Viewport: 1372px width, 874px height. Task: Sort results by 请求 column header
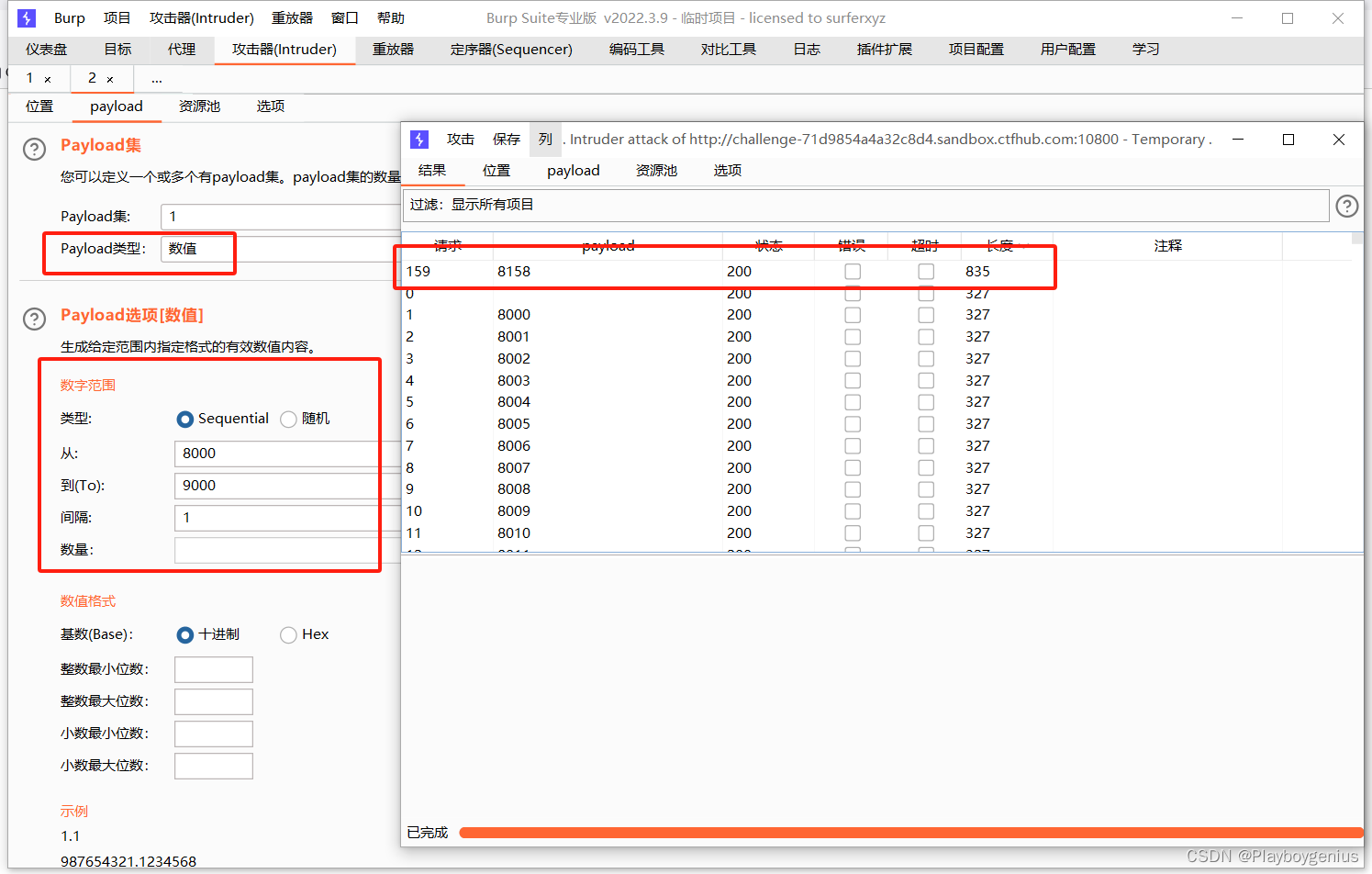click(448, 246)
